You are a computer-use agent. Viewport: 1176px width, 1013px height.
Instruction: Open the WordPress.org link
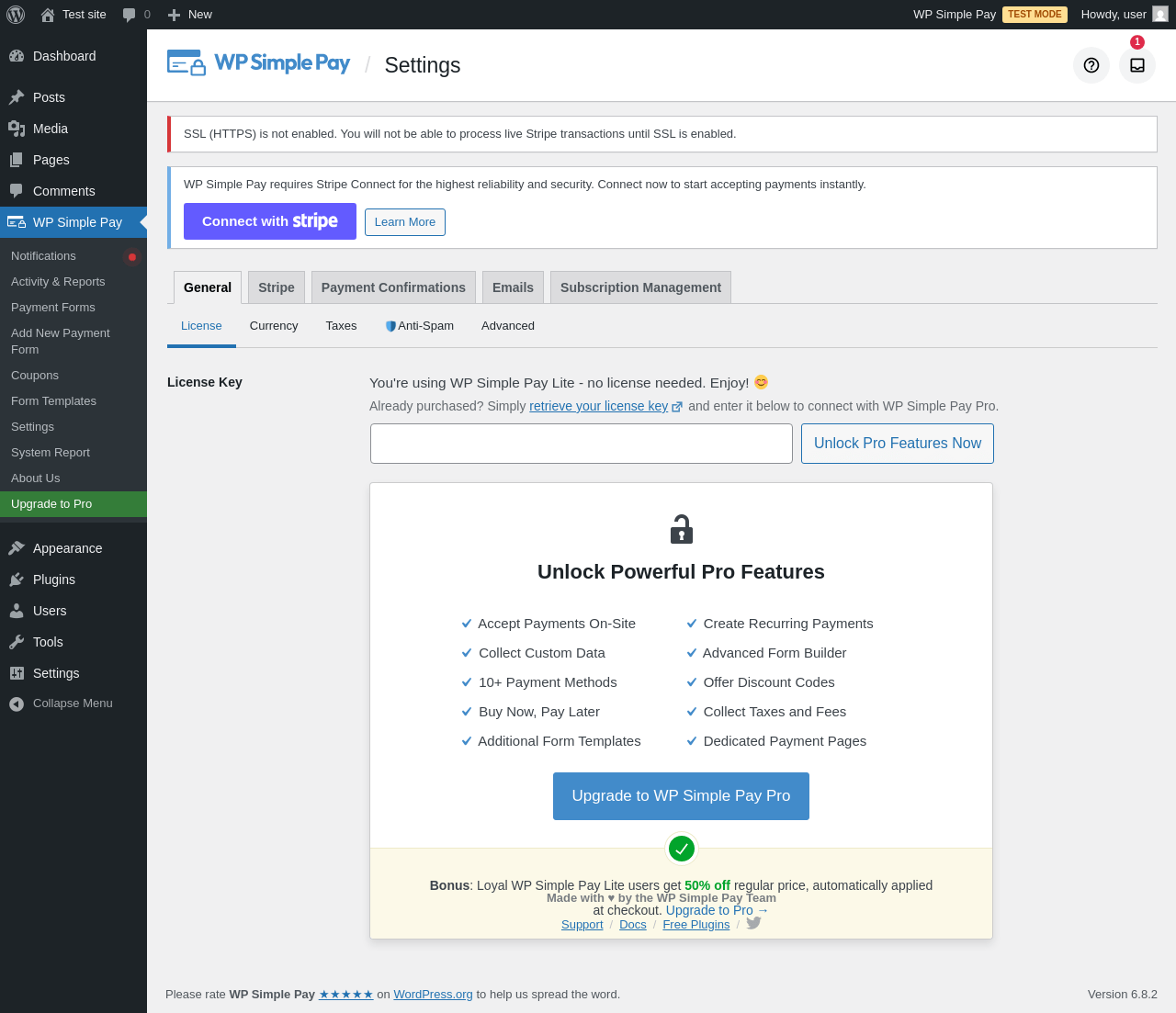[x=434, y=995]
